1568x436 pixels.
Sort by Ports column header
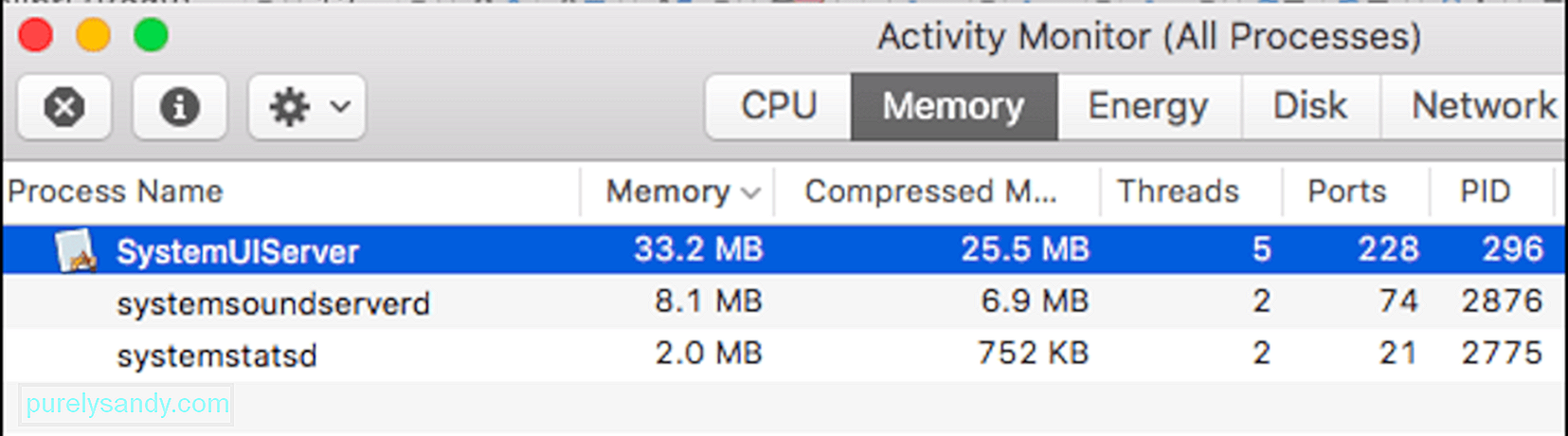click(1346, 191)
